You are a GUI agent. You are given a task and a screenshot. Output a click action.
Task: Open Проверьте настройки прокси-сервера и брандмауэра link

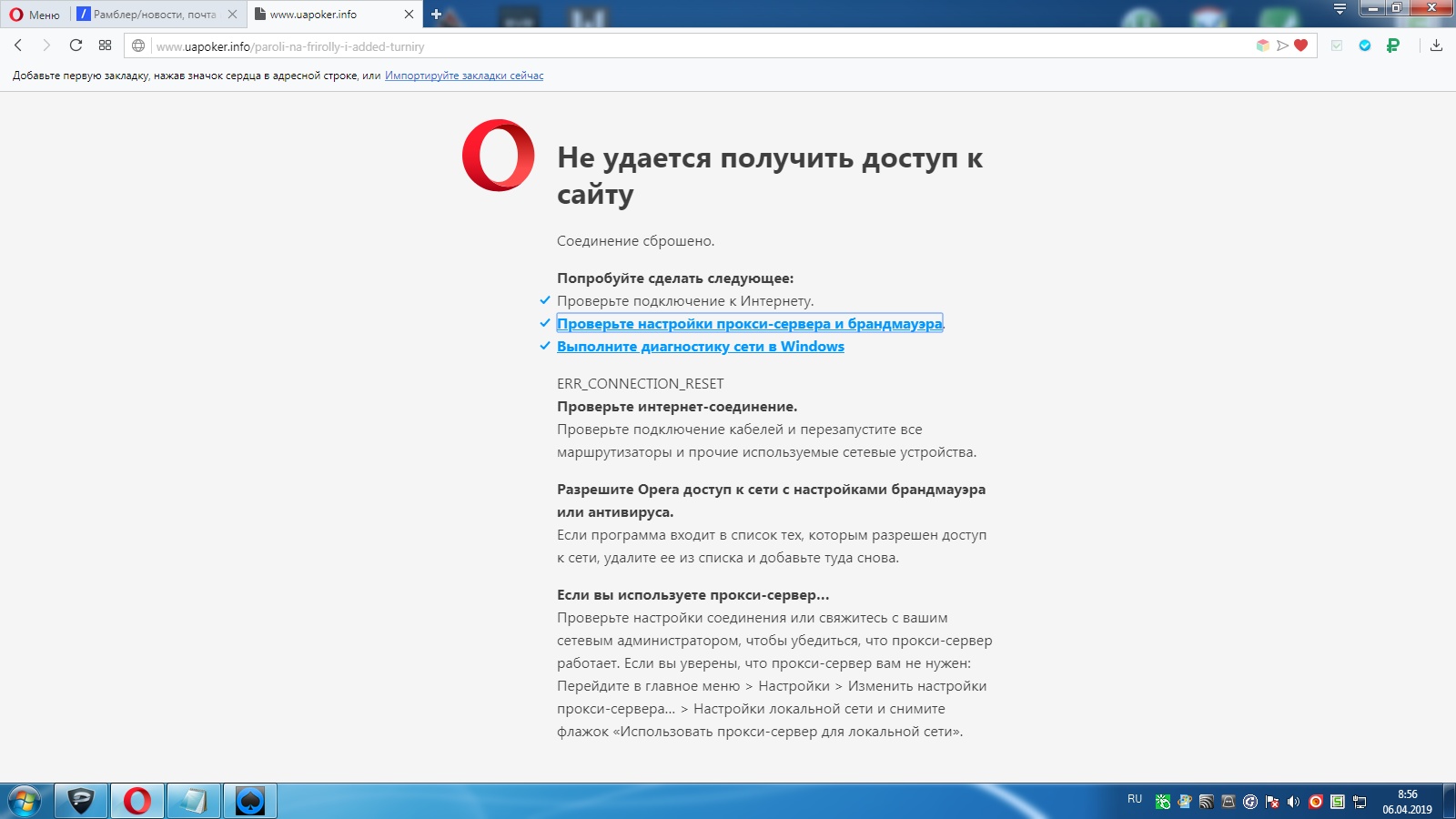coord(750,324)
